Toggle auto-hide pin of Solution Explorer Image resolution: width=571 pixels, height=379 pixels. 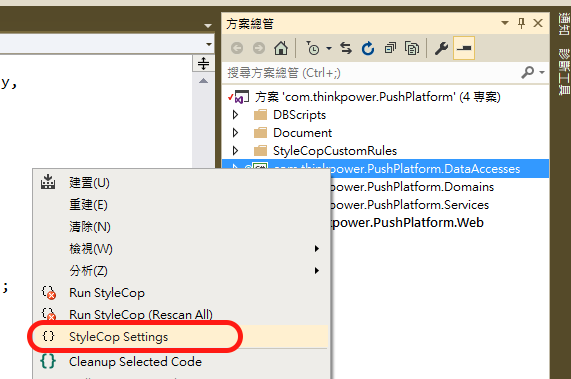click(521, 23)
